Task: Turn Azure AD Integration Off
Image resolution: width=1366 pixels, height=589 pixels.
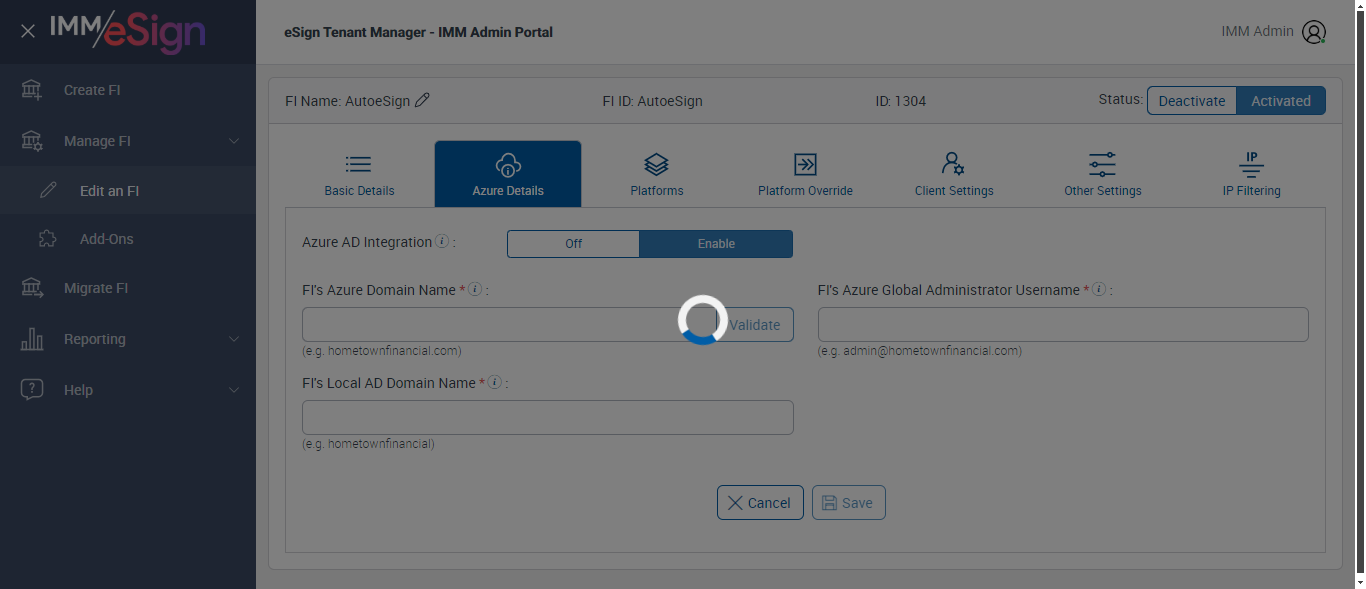Action: [x=573, y=244]
